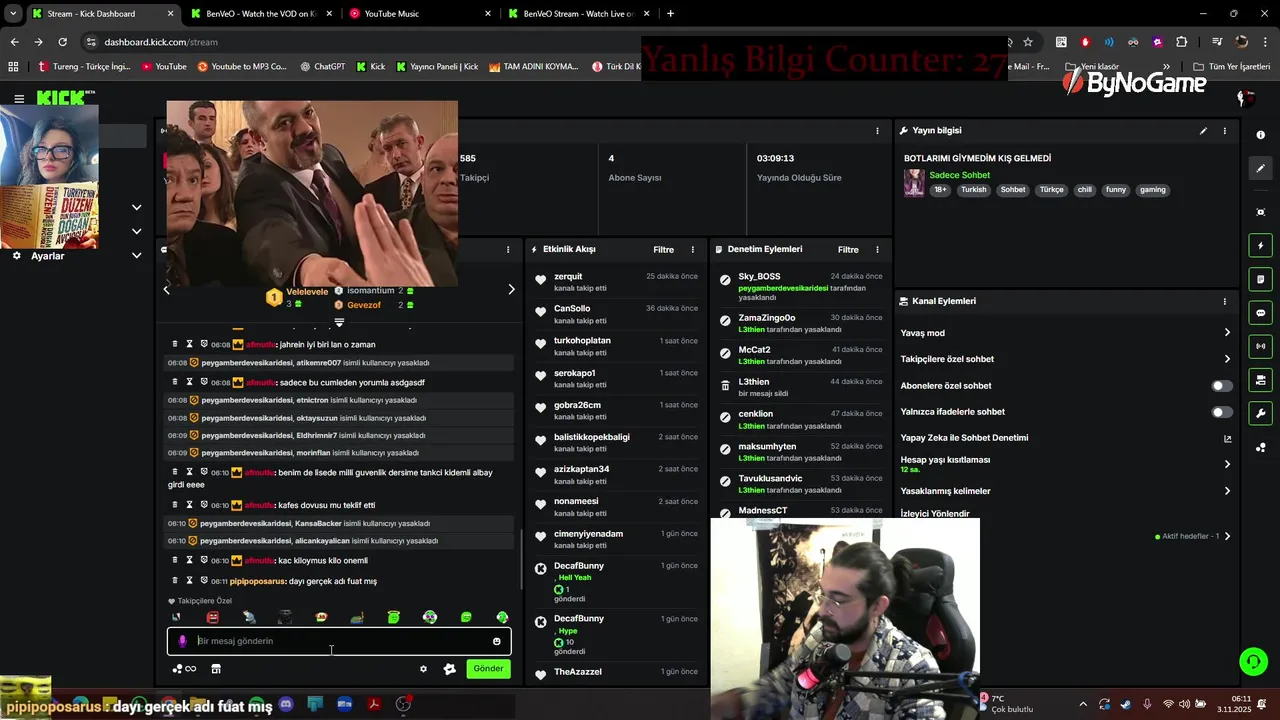Toggle the wrench panel icon in sidebar
The width and height of the screenshot is (1280, 720).
[x=1261, y=414]
